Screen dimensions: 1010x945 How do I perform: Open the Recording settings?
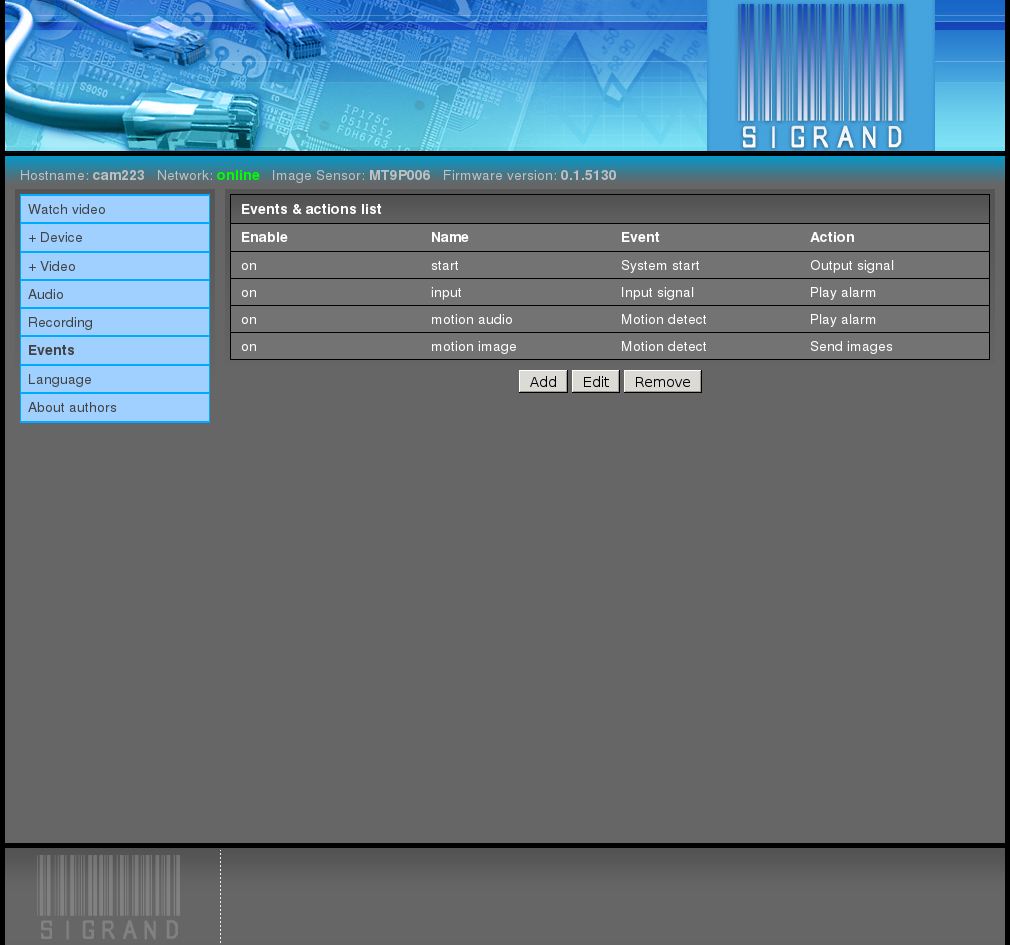point(115,322)
